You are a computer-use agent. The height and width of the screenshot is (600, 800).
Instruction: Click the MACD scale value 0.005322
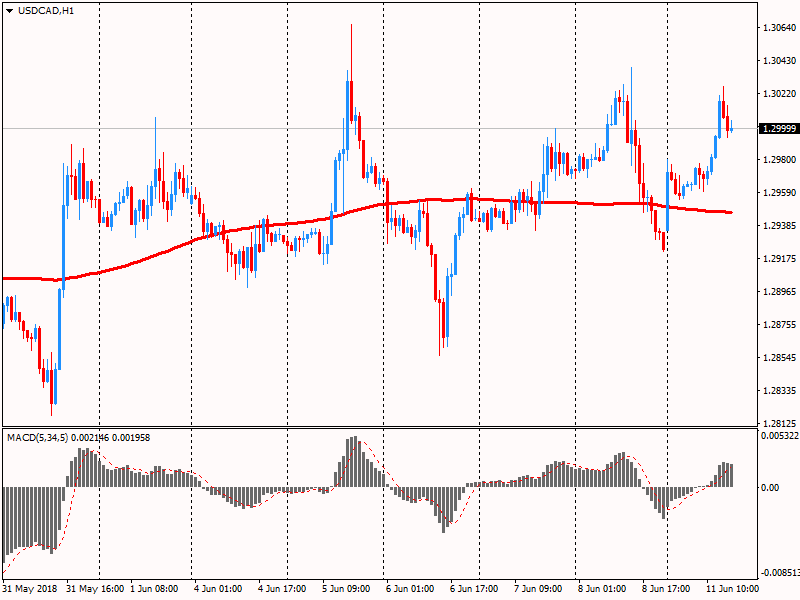780,436
